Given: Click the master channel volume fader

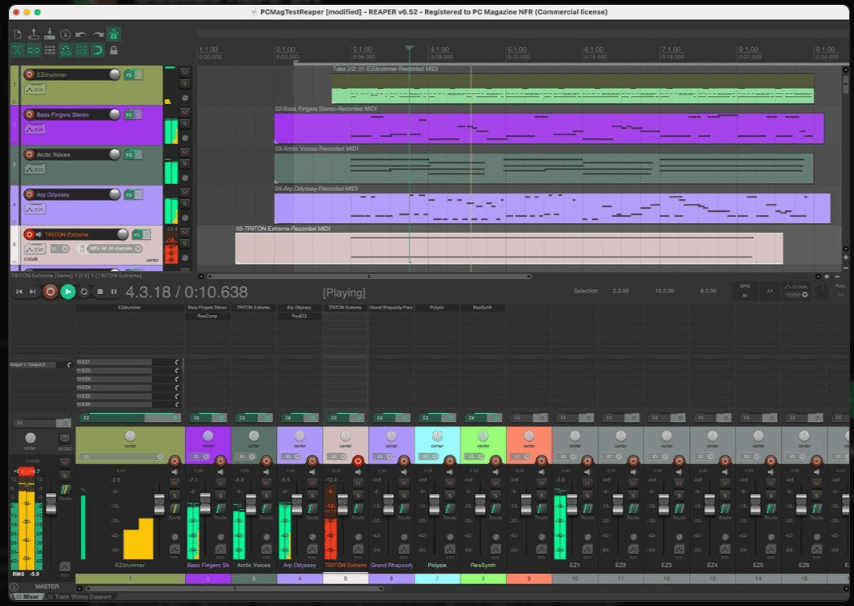Looking at the screenshot, I should tap(51, 504).
